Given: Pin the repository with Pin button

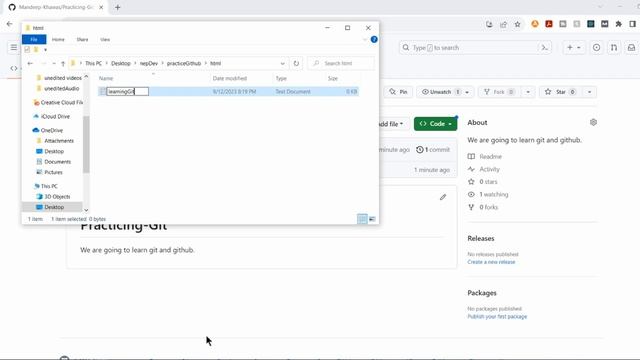Looking at the screenshot, I should click(398, 92).
